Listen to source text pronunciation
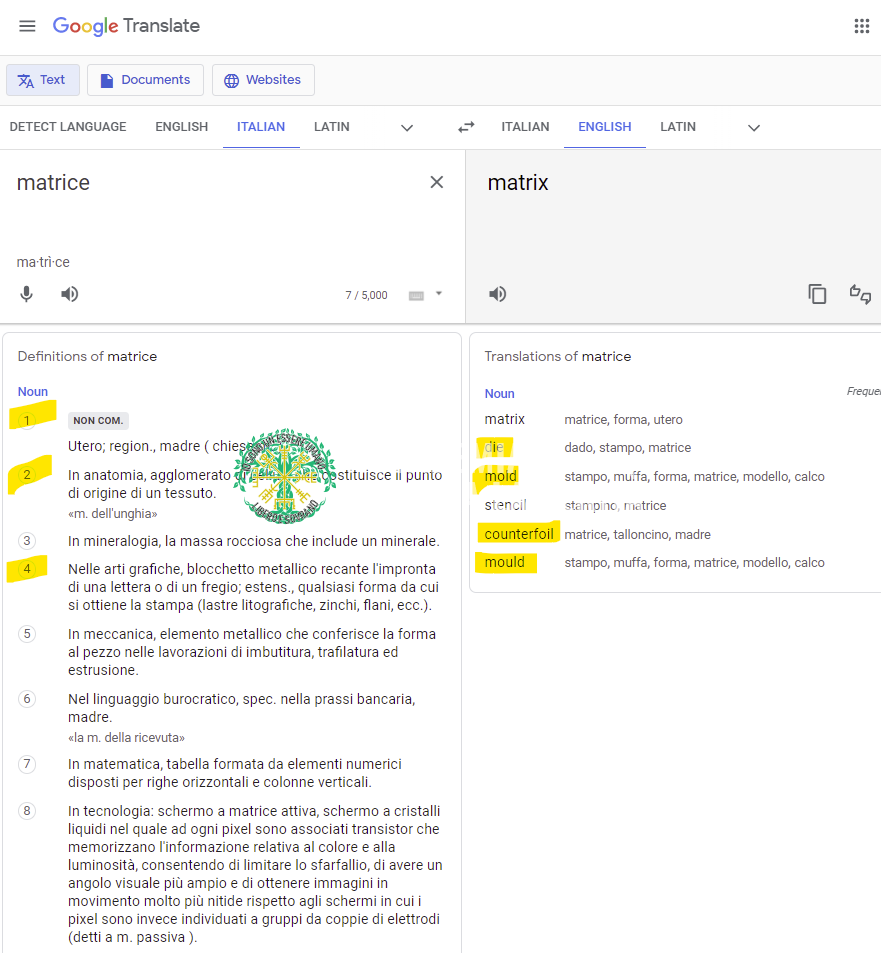 (x=69, y=294)
